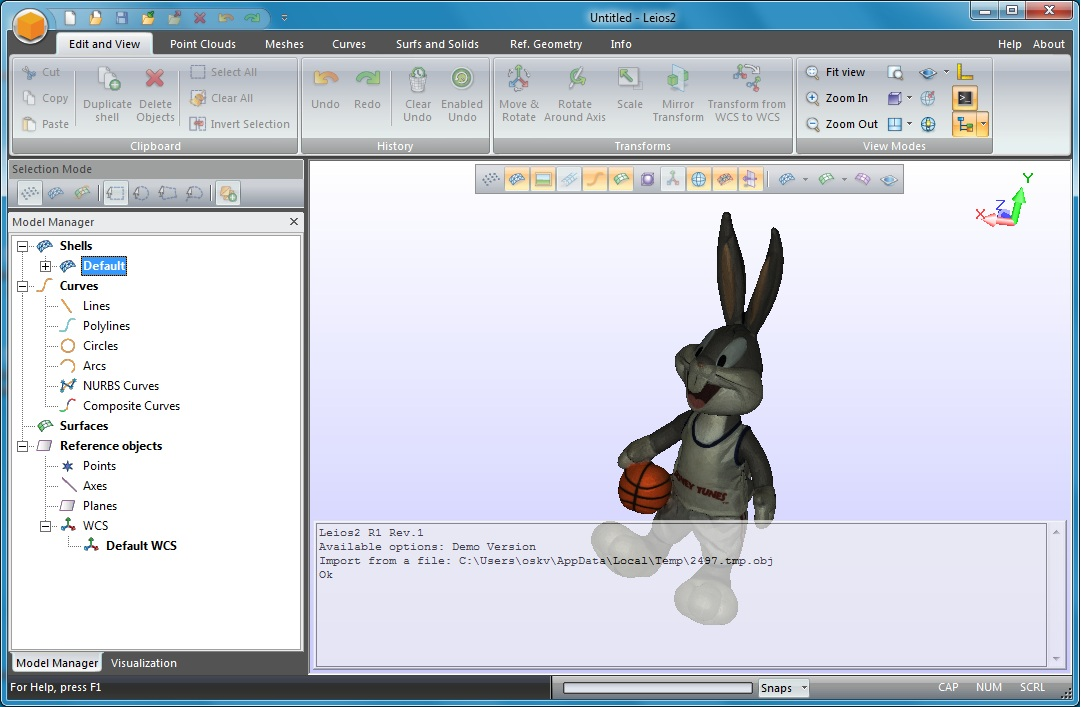Click the Mirror Transform icon
The width and height of the screenshot is (1081, 707).
point(678,79)
